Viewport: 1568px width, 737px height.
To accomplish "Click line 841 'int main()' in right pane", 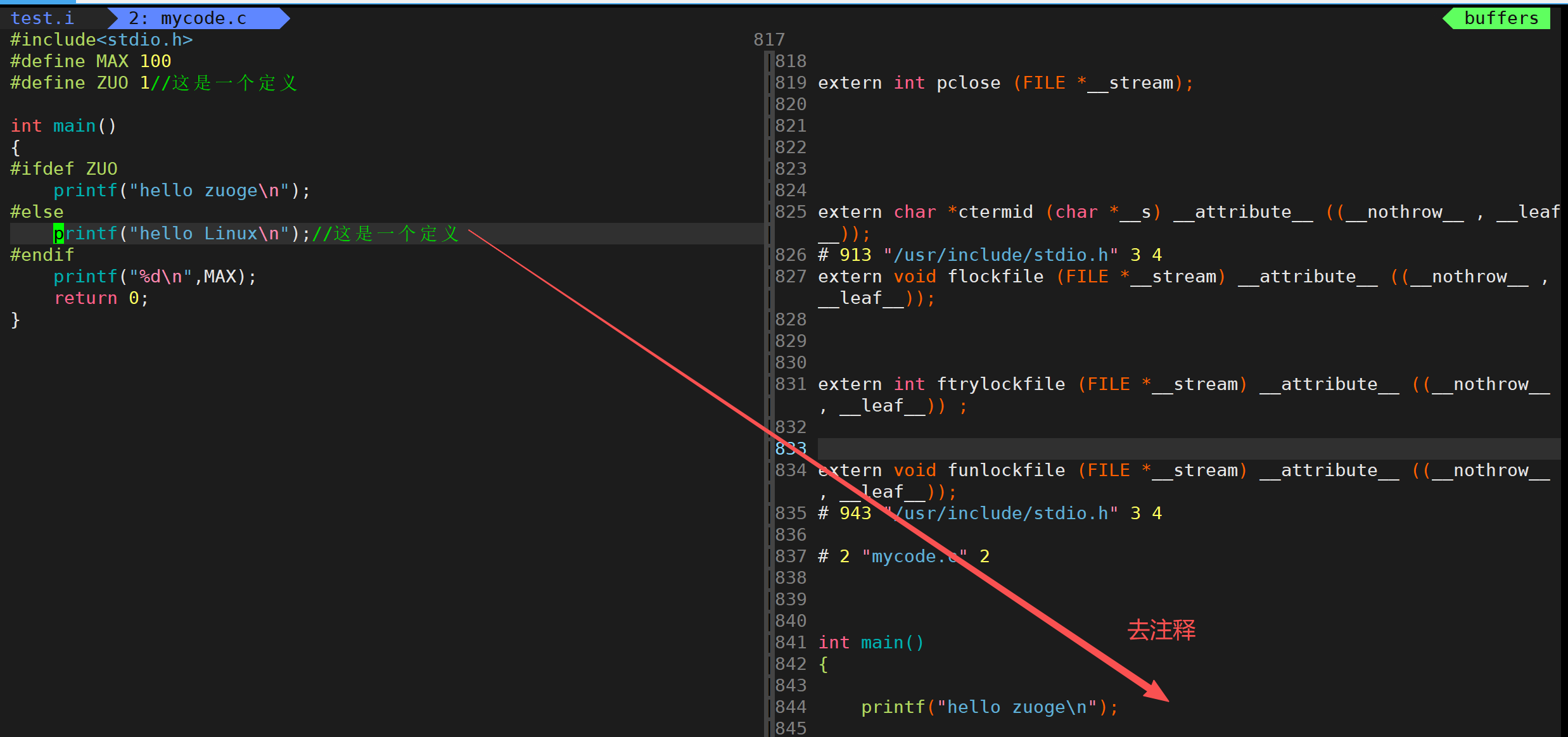I will [x=871, y=643].
